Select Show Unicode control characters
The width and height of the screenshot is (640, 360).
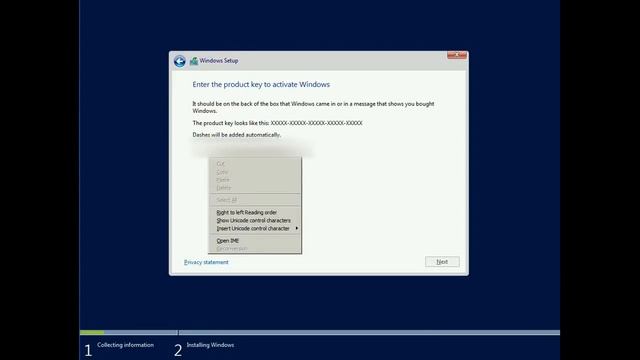click(x=255, y=220)
